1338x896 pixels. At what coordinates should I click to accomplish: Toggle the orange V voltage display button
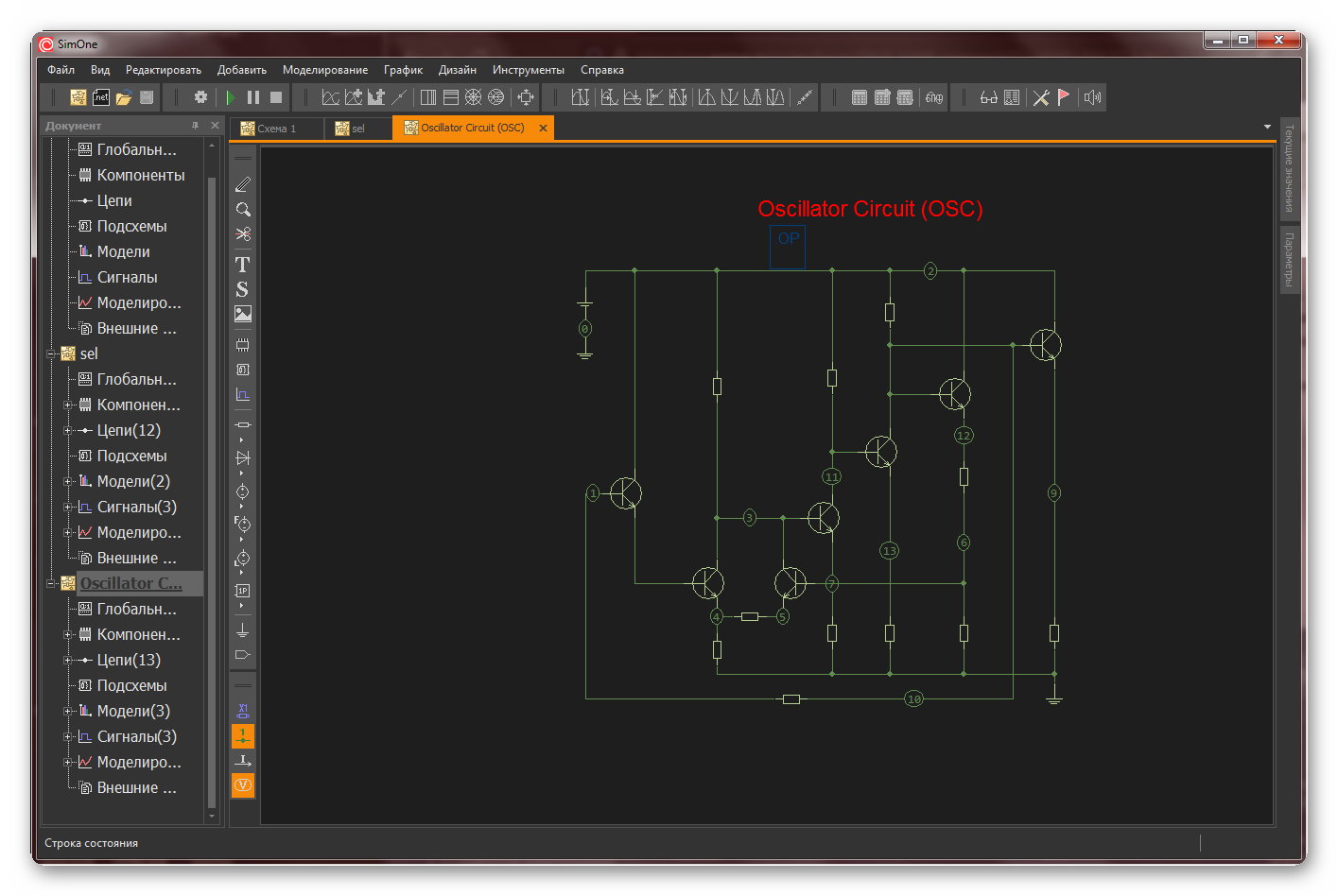(x=243, y=785)
